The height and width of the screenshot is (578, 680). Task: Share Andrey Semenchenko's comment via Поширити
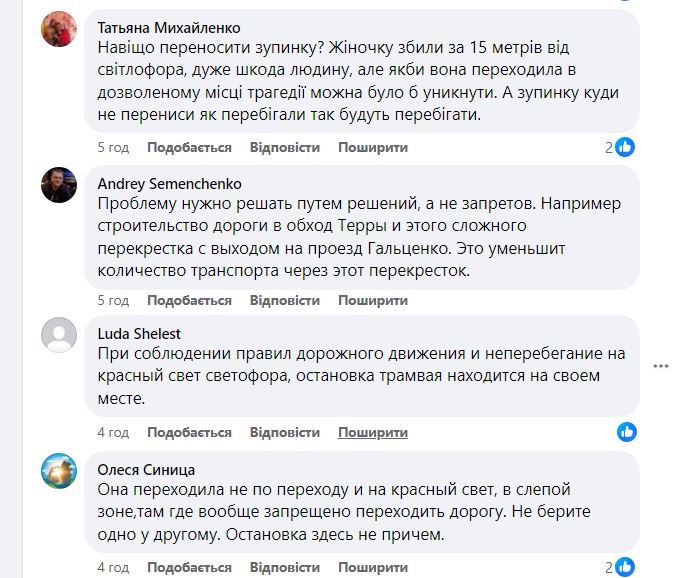point(373,300)
